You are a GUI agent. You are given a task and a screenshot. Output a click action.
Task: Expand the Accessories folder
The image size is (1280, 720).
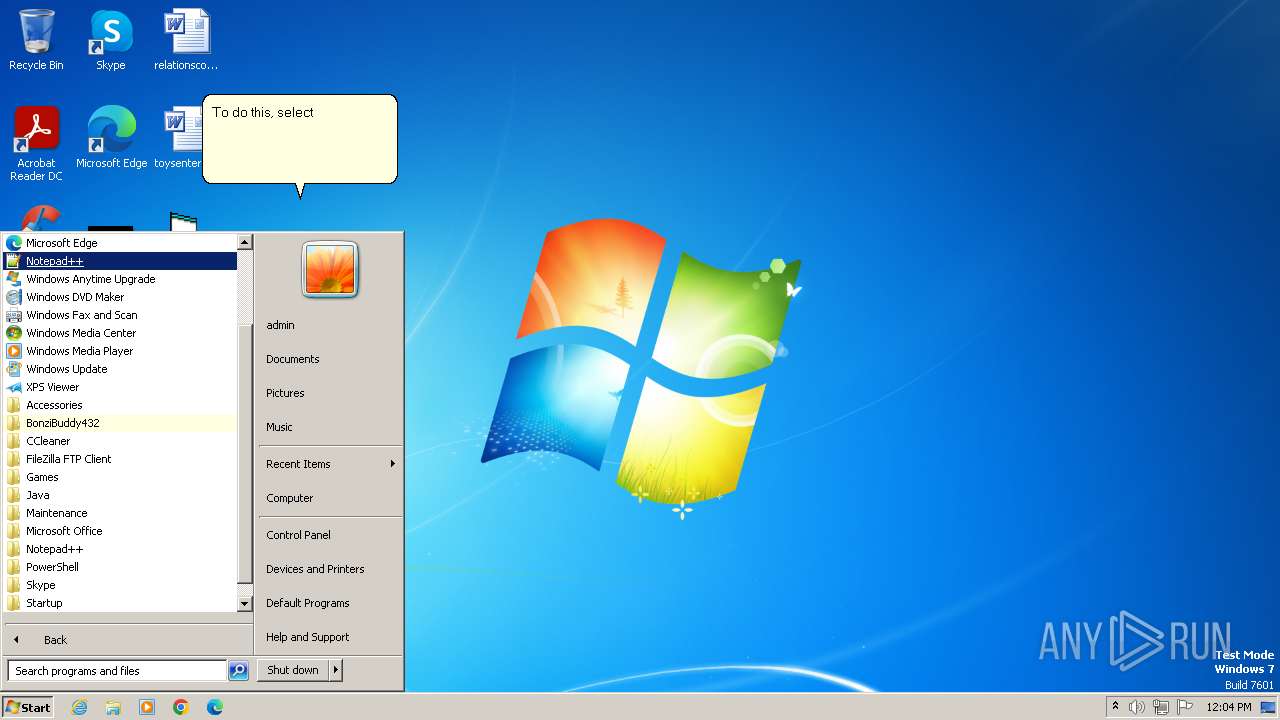(119, 405)
